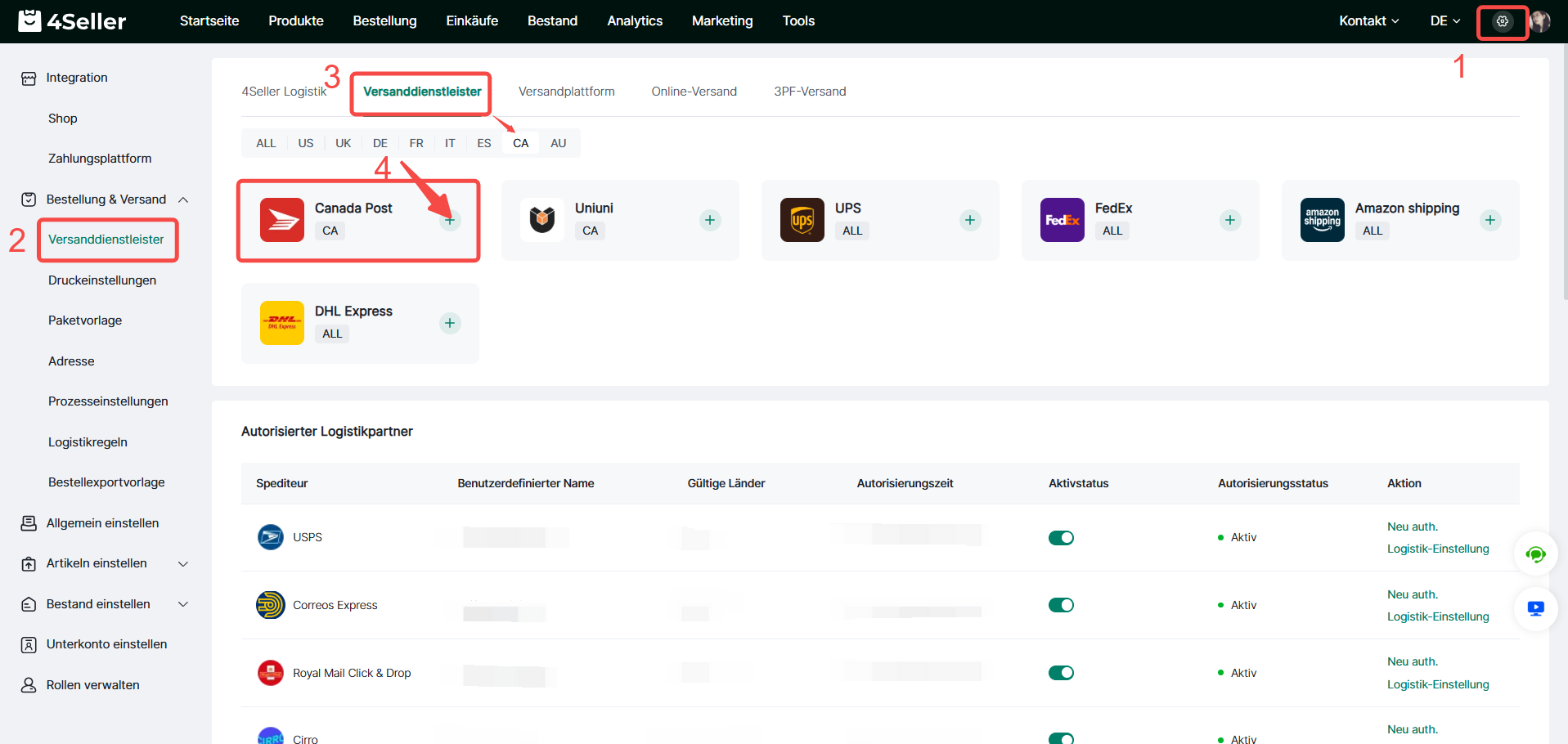Switch off Royal Mail Click & Drop toggle
Image resolution: width=1568 pixels, height=744 pixels.
point(1061,673)
